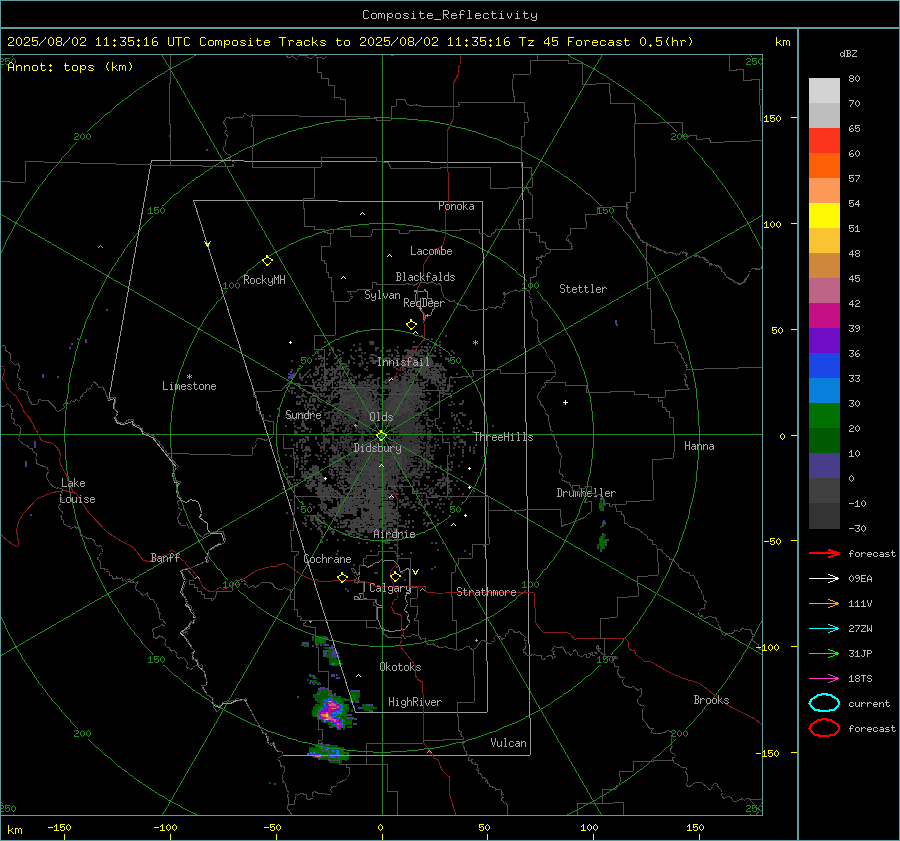Click the dBZ legend heading
The image size is (900, 841).
(x=848, y=53)
